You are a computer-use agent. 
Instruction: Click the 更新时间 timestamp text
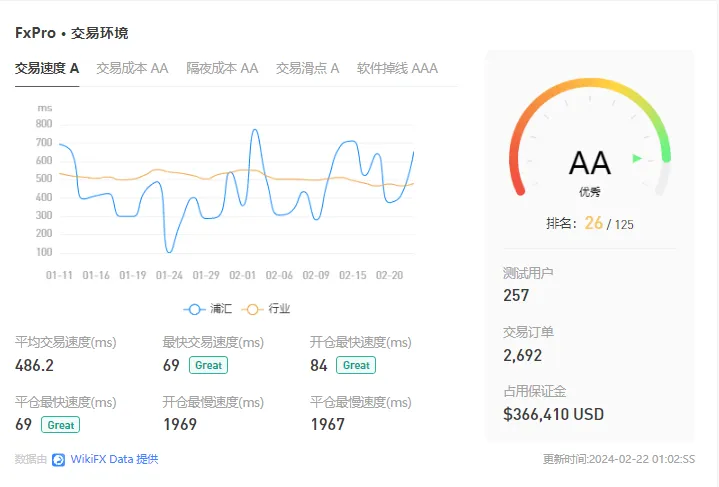point(619,459)
